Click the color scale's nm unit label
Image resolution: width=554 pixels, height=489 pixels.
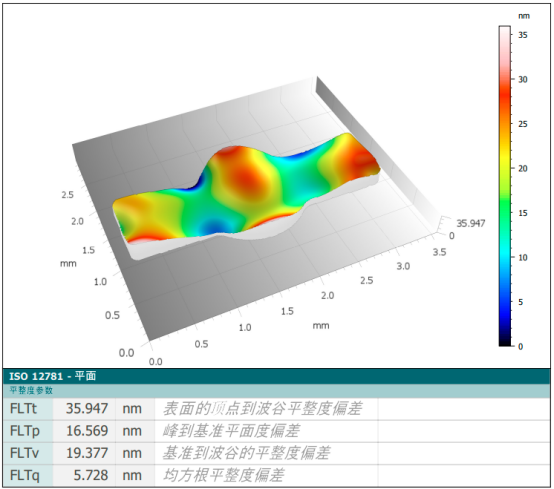524,16
